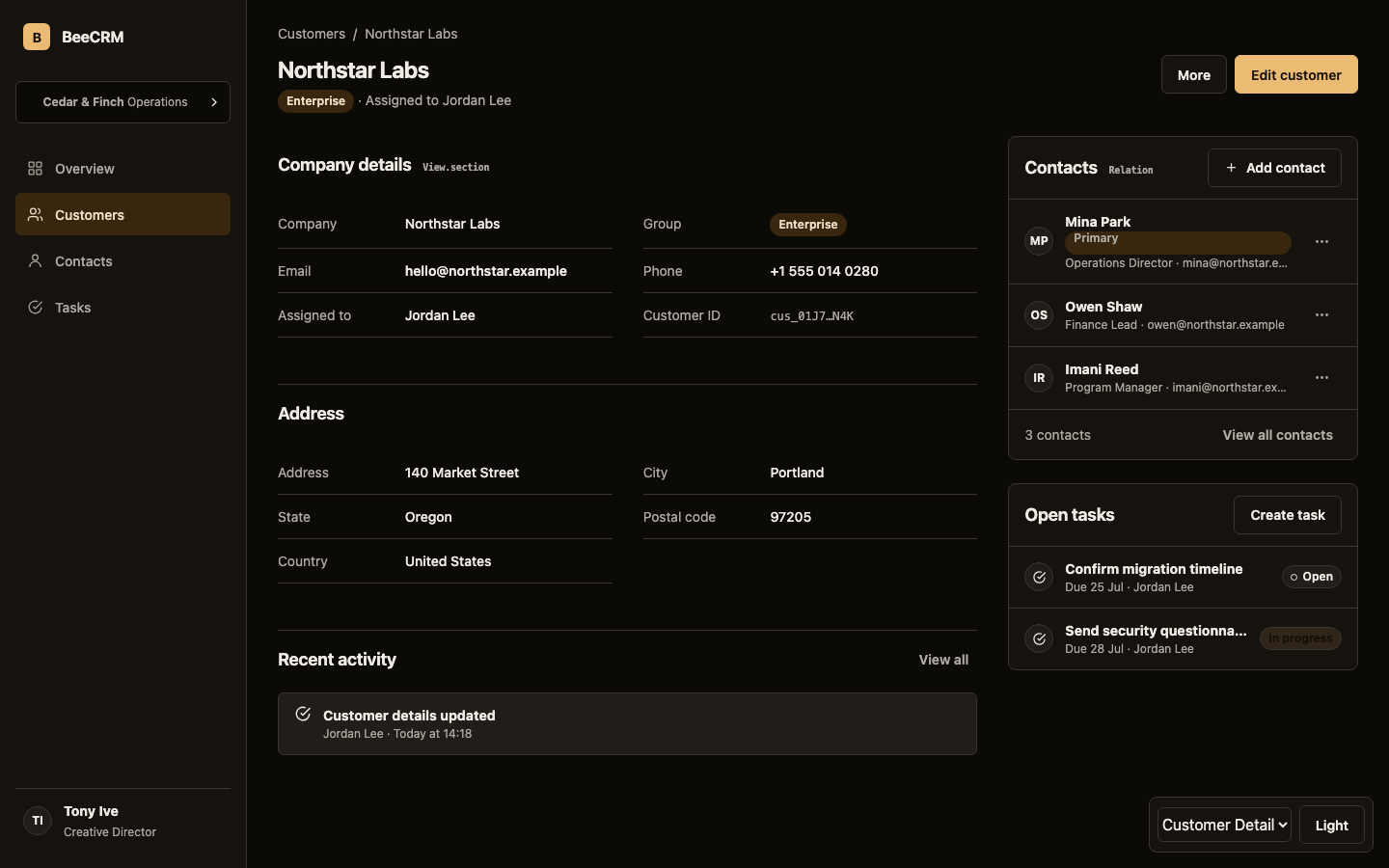The height and width of the screenshot is (868, 1389).
Task: Click the Open status badge
Action: click(1312, 577)
